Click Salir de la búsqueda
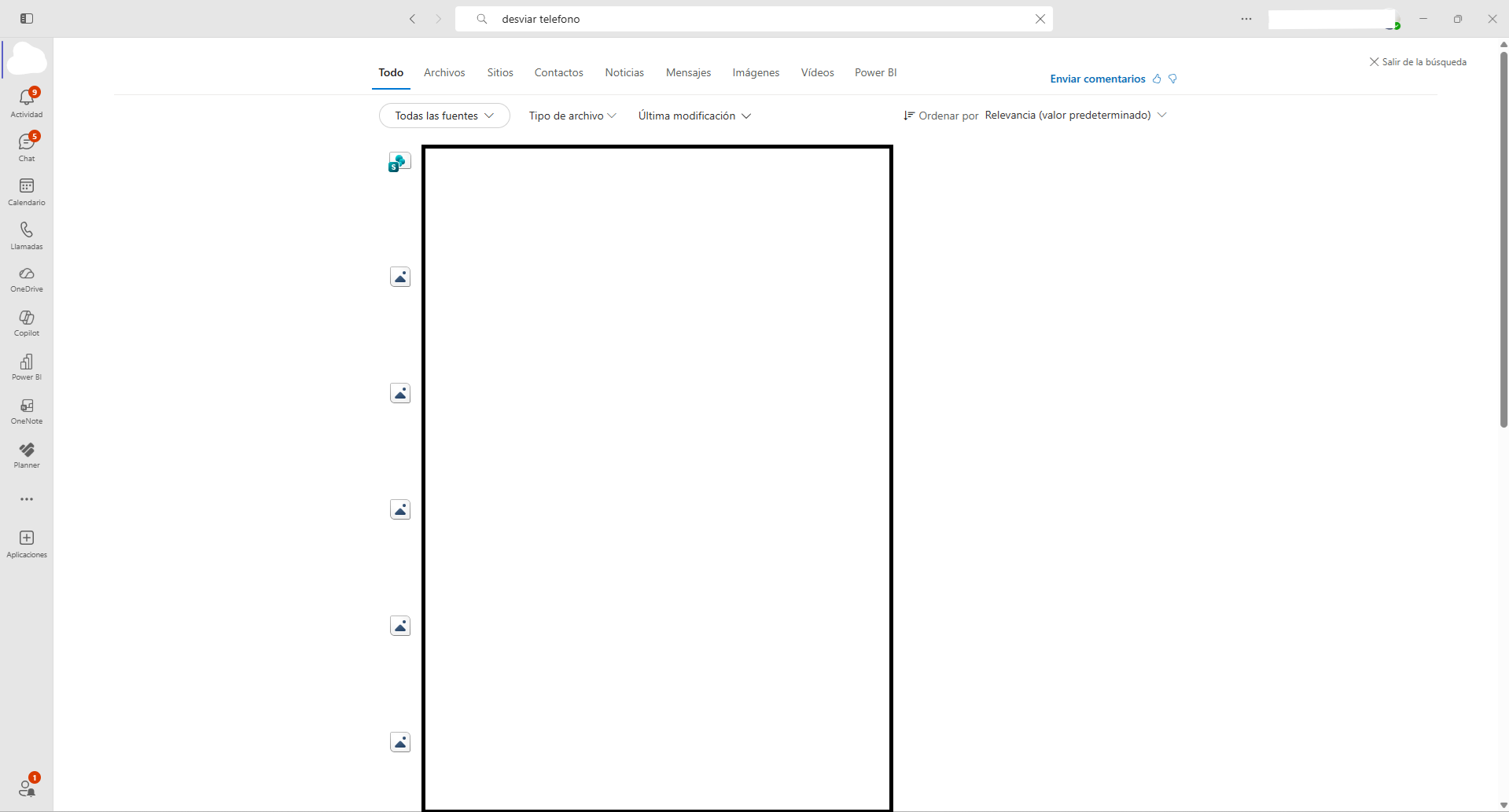Screen dimensions: 1509x812 pos(1418,61)
